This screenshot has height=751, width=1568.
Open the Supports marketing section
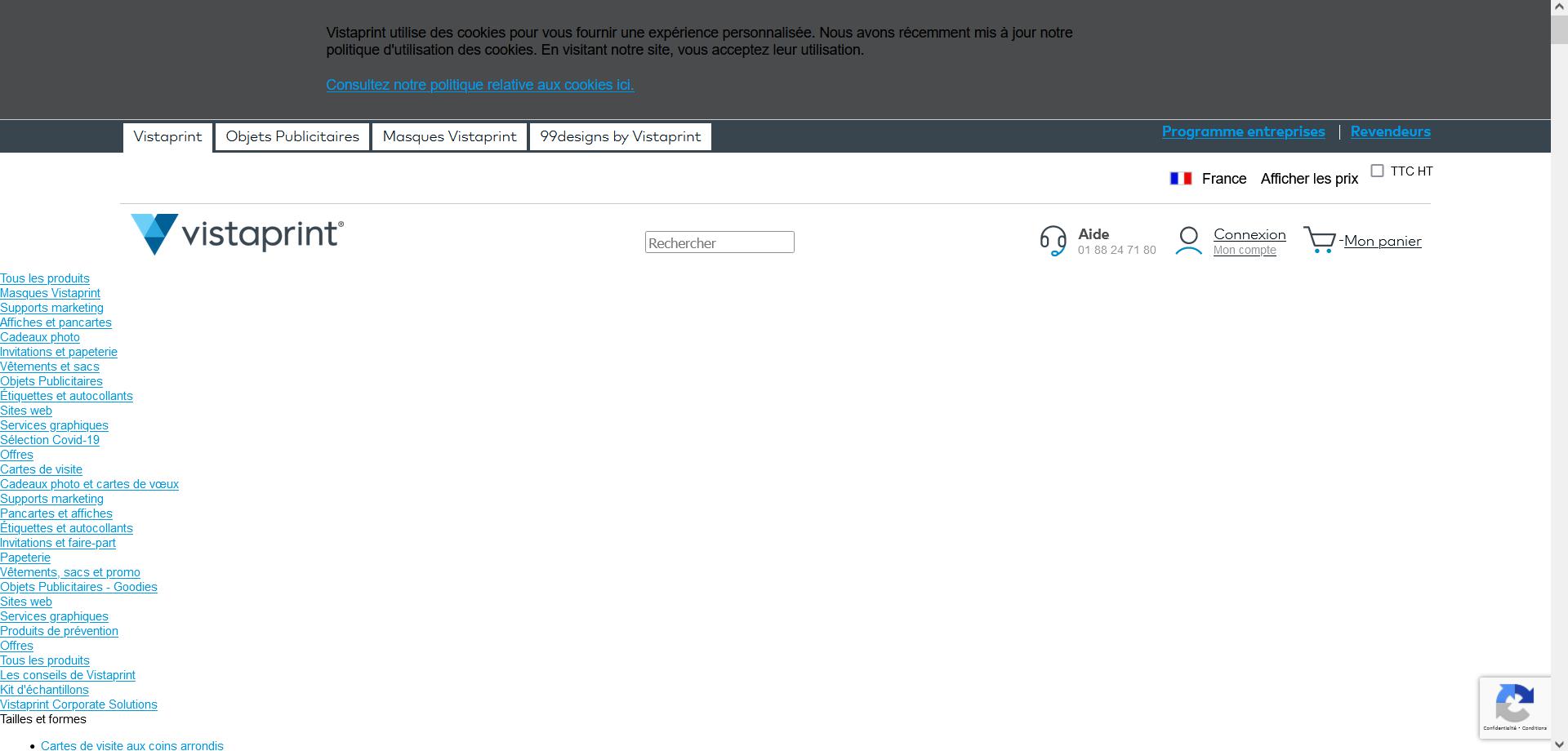(x=51, y=308)
